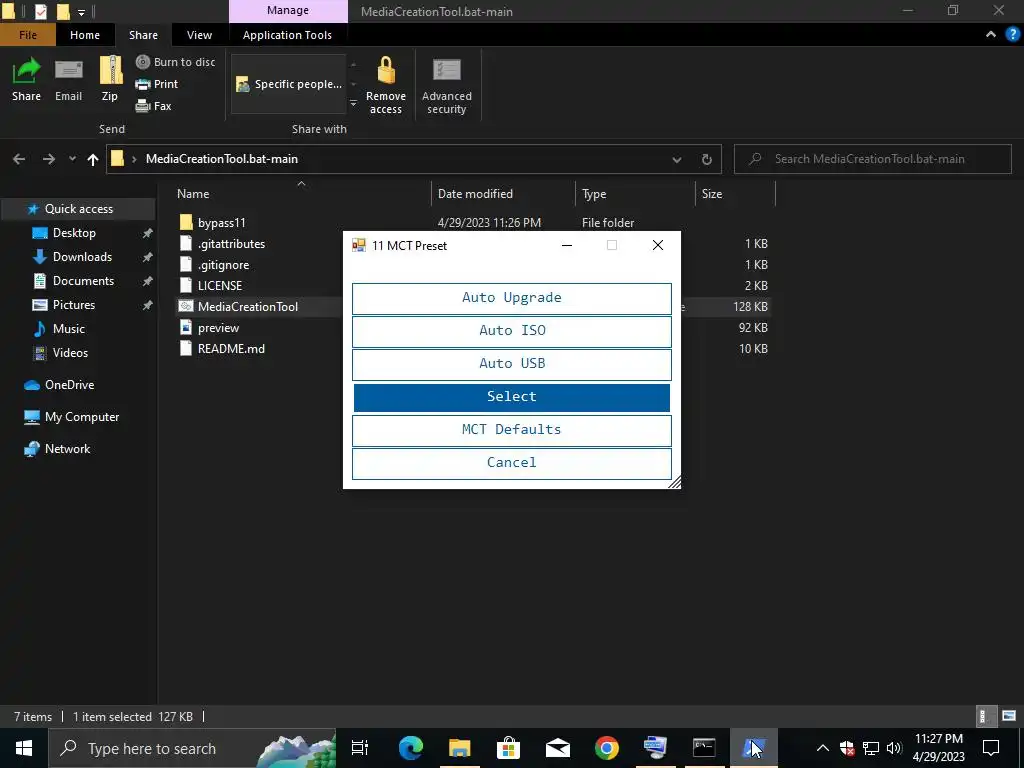Click the address bar path text

(221, 159)
